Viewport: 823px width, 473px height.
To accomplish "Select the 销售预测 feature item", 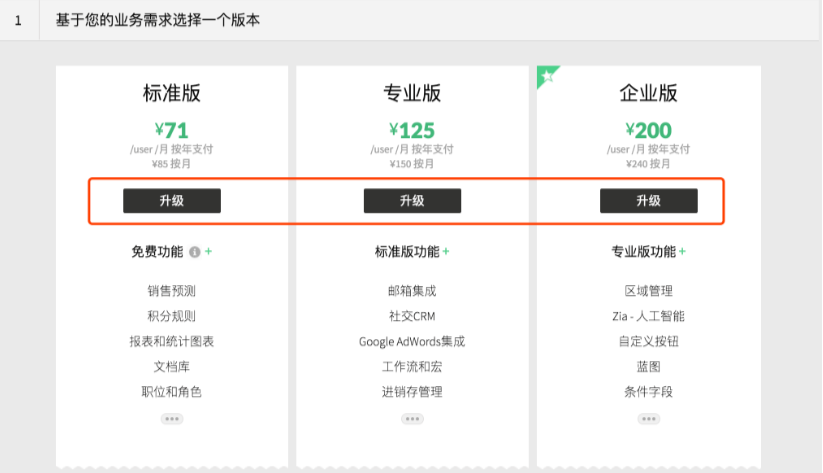I will coord(171,291).
